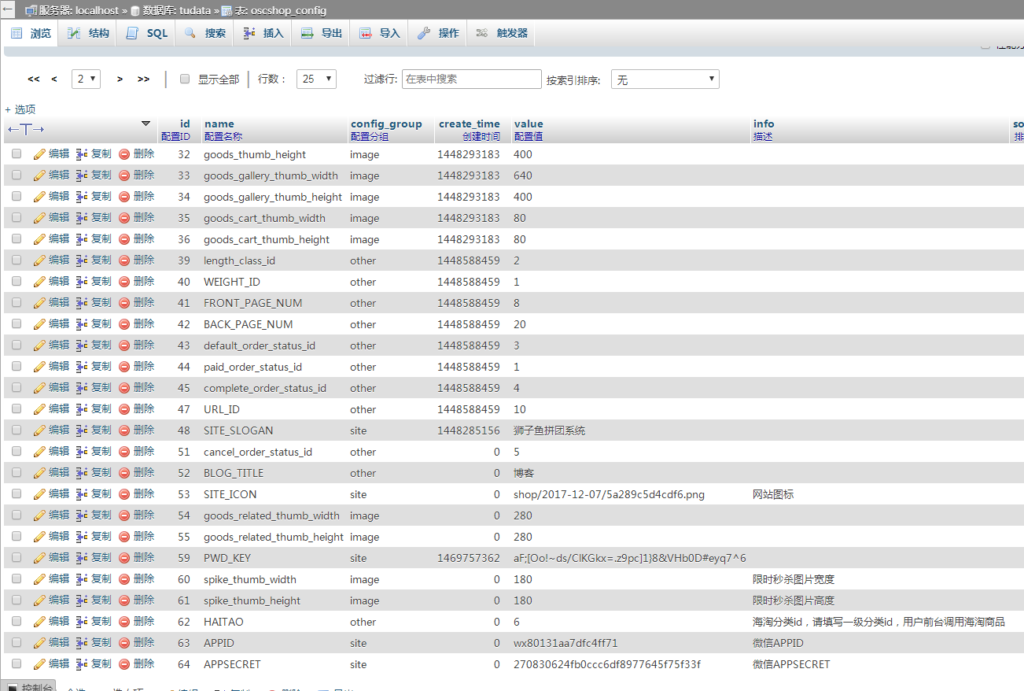1024x691 pixels.
Task: Open the 行数 row count dropdown
Action: click(316, 79)
